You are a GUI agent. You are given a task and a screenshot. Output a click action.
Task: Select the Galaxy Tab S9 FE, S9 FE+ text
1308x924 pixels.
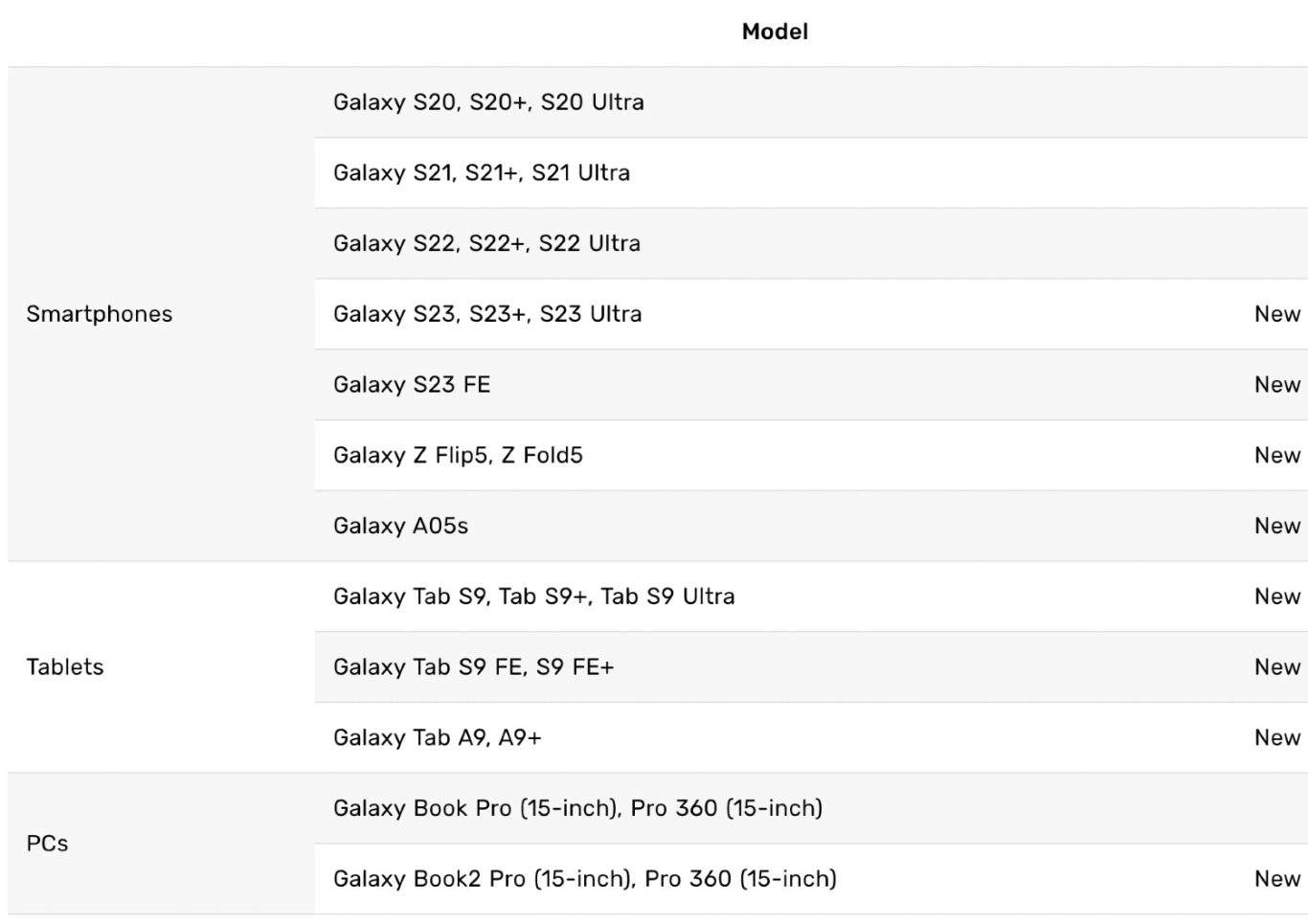coord(473,667)
